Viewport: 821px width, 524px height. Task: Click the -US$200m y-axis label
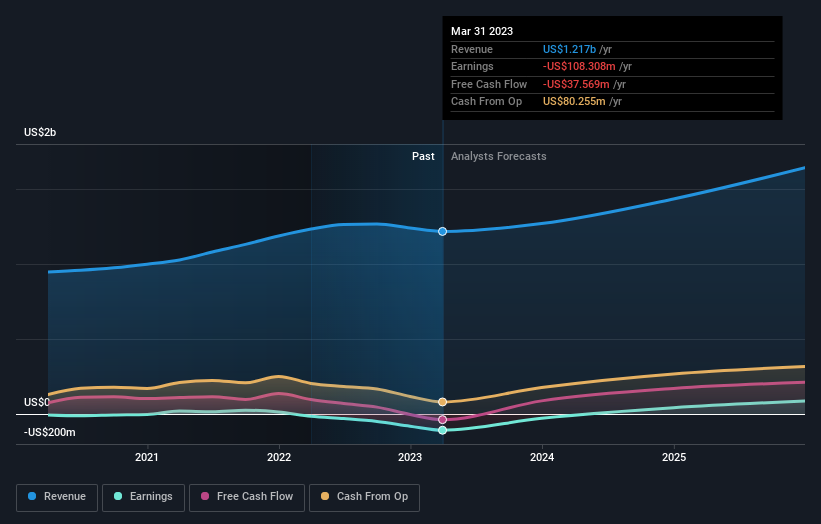pyautogui.click(x=50, y=432)
